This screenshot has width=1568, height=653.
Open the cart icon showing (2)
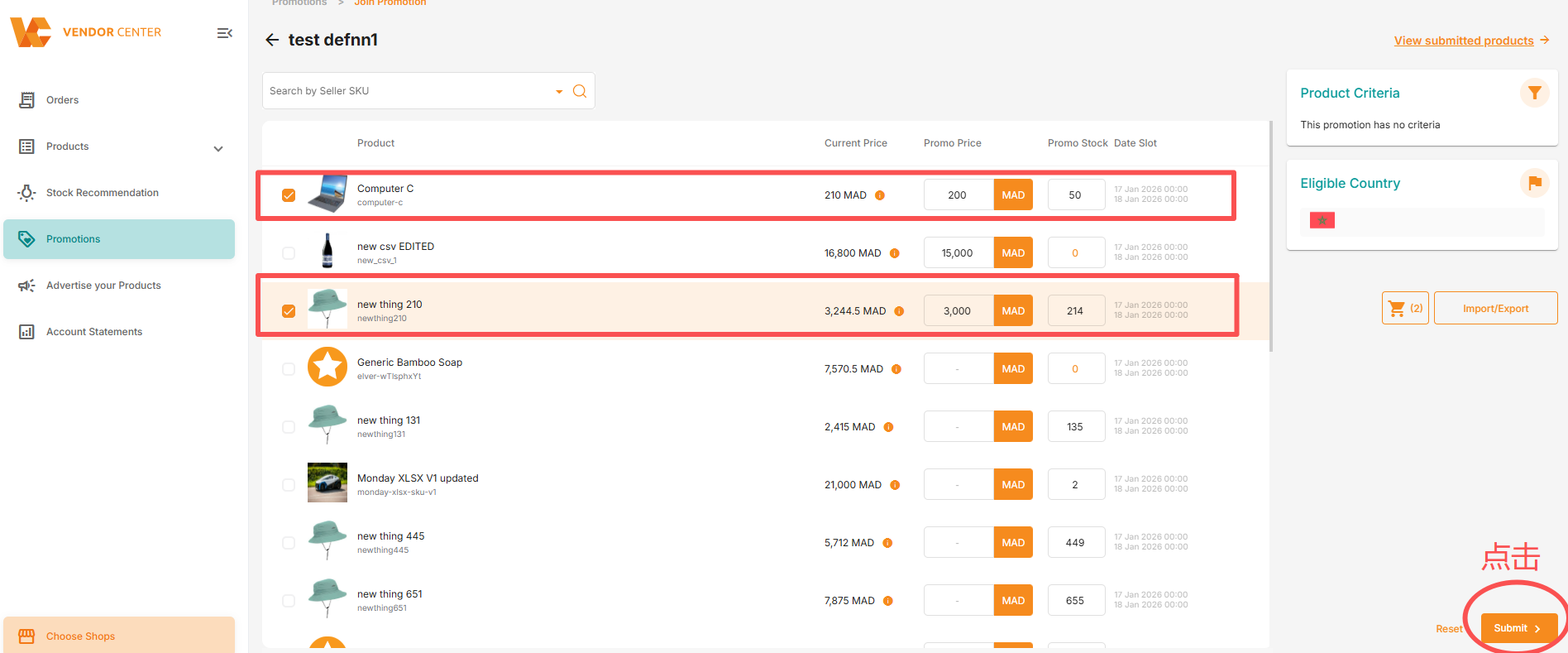pyautogui.click(x=1405, y=308)
